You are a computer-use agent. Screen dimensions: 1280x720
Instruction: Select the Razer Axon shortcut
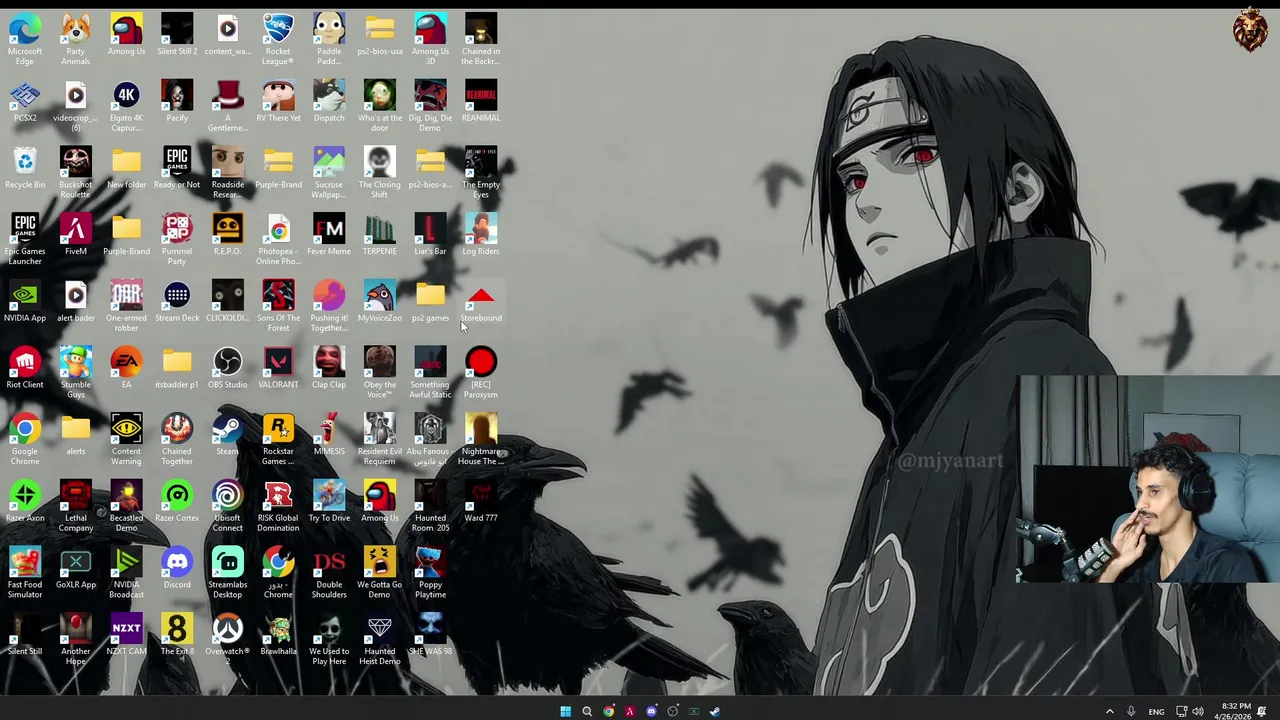point(25,502)
